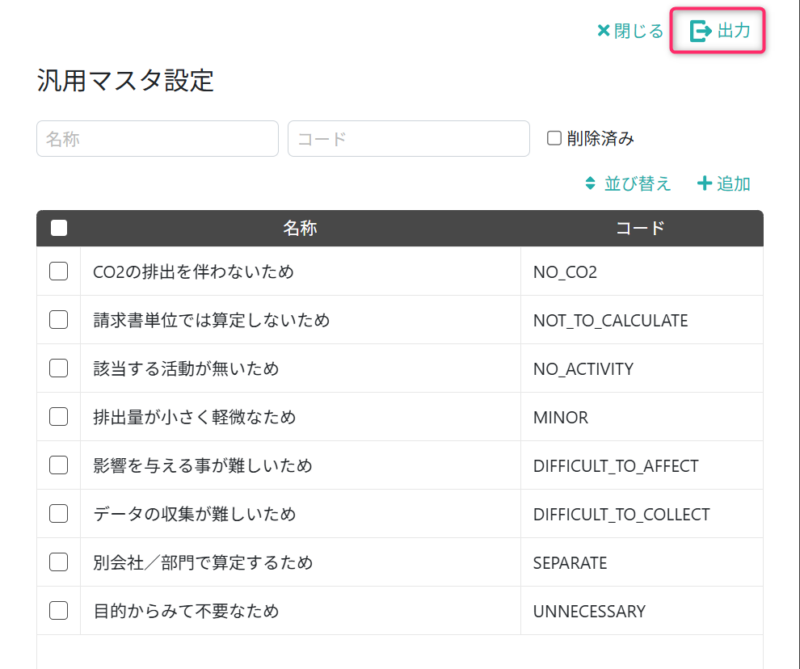Check the DIFFICULT_TO_COLLECT row checkbox

(58, 513)
